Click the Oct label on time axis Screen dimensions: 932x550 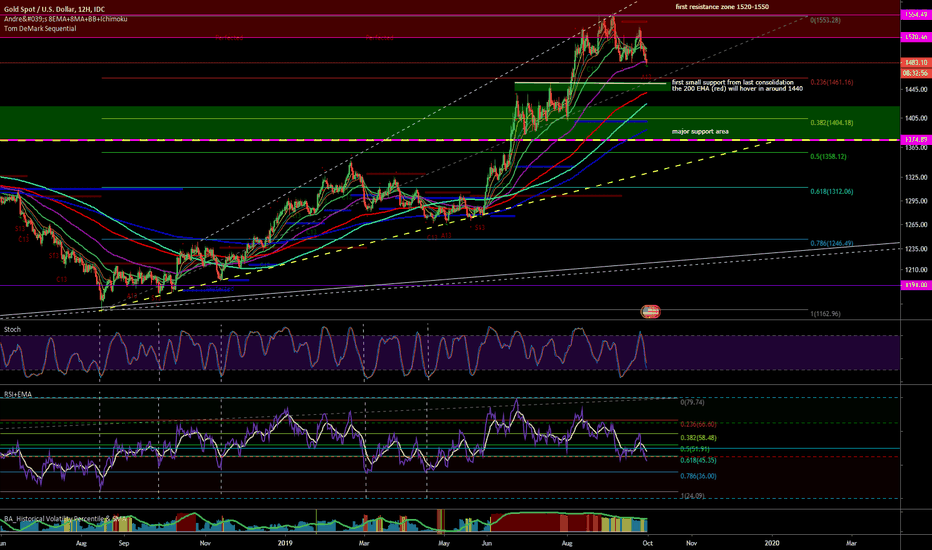[x=647, y=543]
